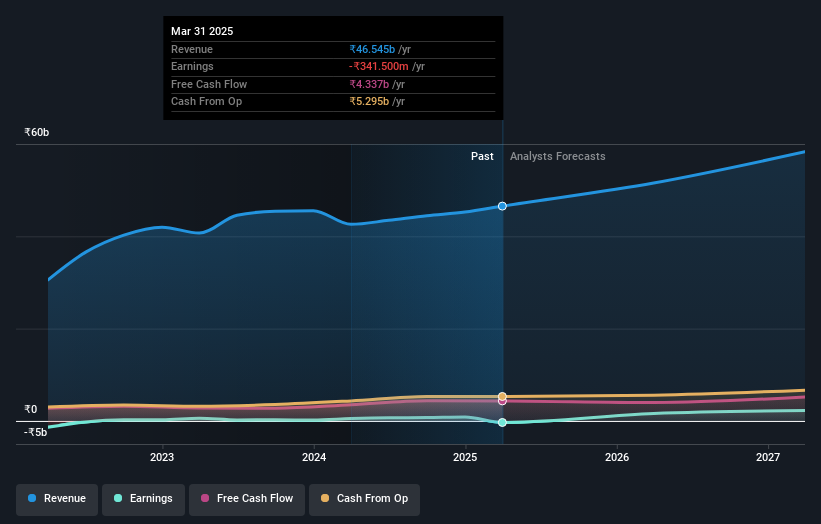Click the teal Earnings data point marker

pos(502,422)
